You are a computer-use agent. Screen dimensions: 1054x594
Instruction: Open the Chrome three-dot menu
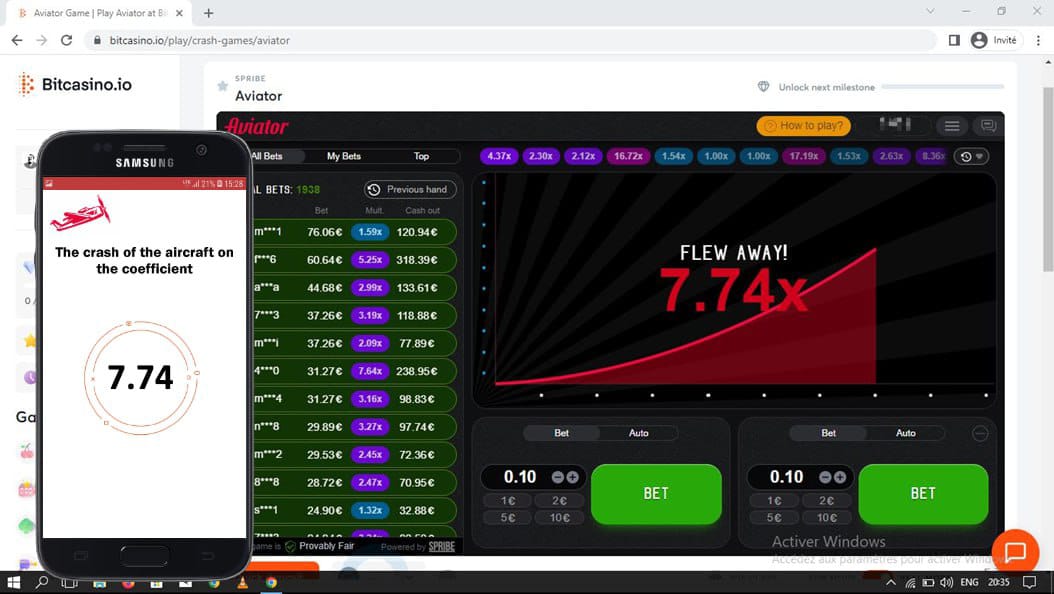click(1038, 40)
